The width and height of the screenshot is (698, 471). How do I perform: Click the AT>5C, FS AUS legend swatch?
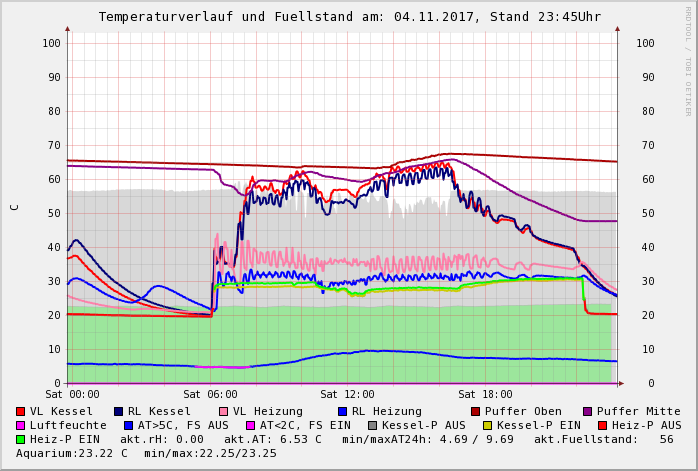(126, 425)
